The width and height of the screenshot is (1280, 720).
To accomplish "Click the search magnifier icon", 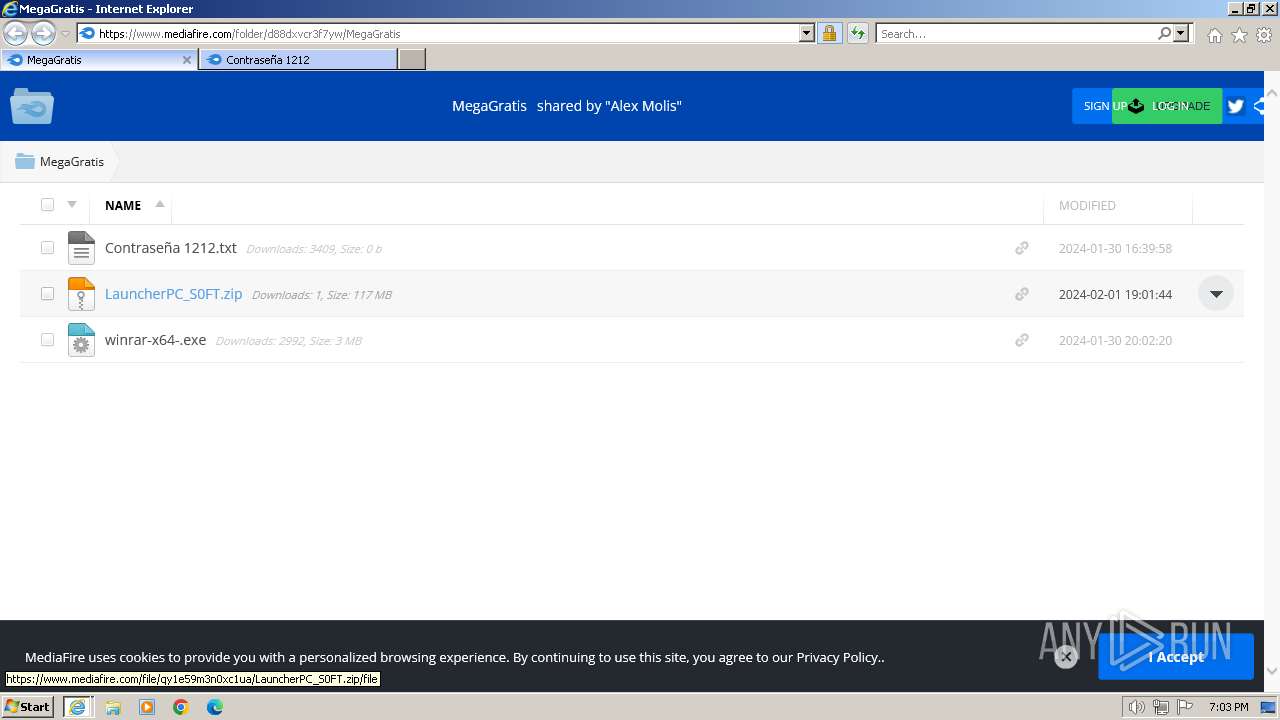I will click(1164, 33).
